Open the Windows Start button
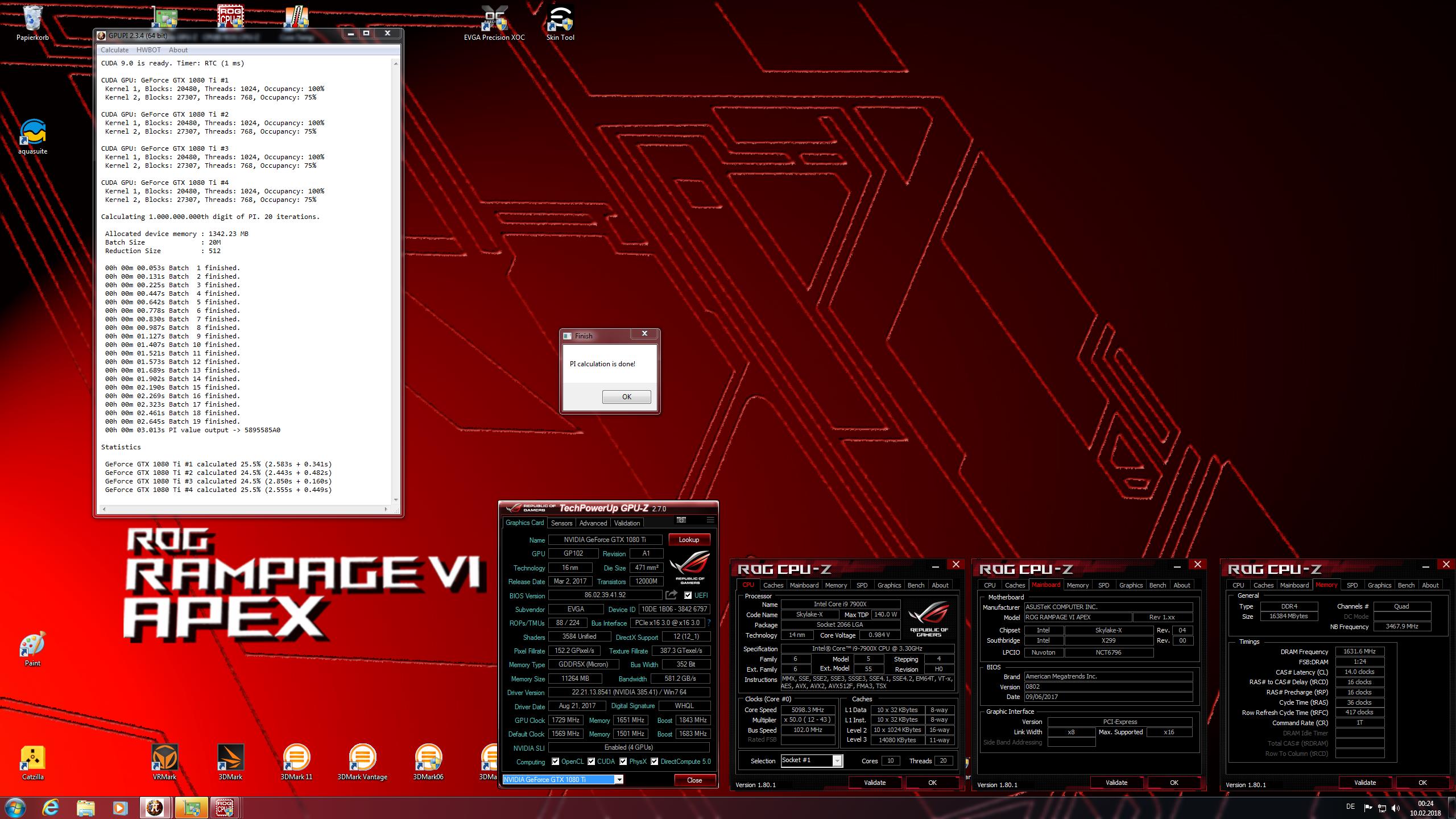The image size is (1456, 819). point(15,808)
